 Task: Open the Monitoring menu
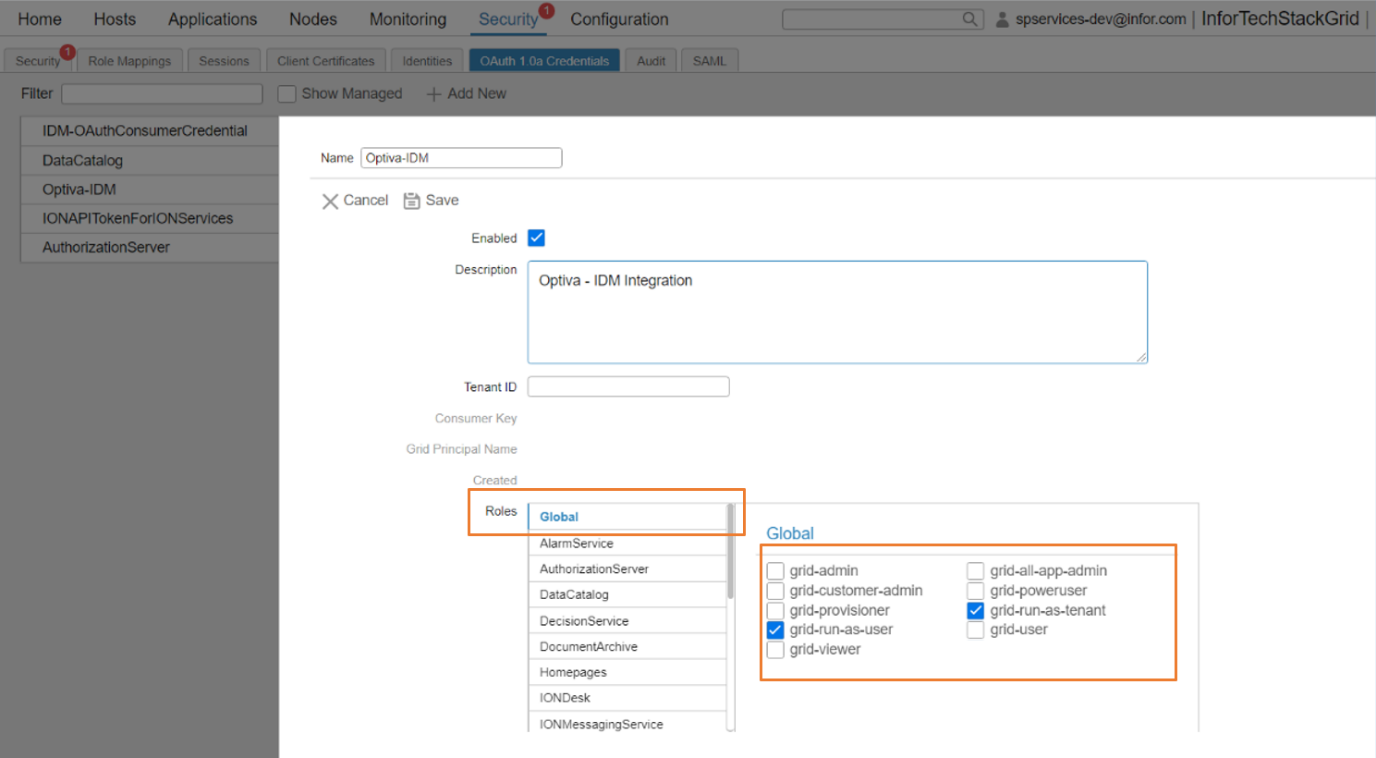(x=407, y=19)
